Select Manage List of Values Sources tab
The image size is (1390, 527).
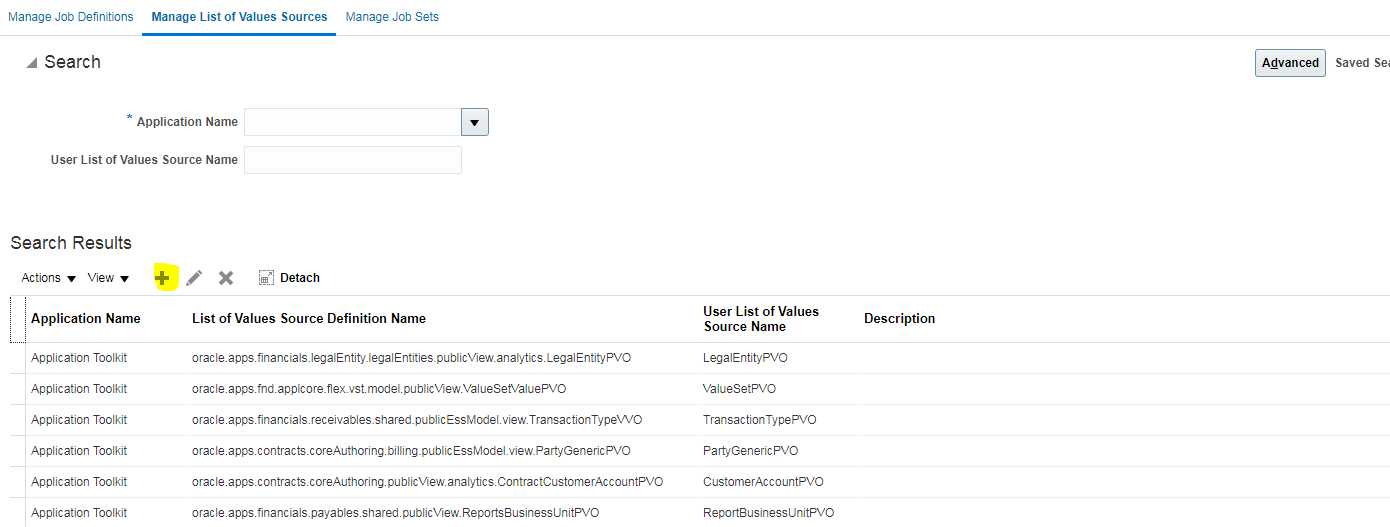pyautogui.click(x=239, y=17)
